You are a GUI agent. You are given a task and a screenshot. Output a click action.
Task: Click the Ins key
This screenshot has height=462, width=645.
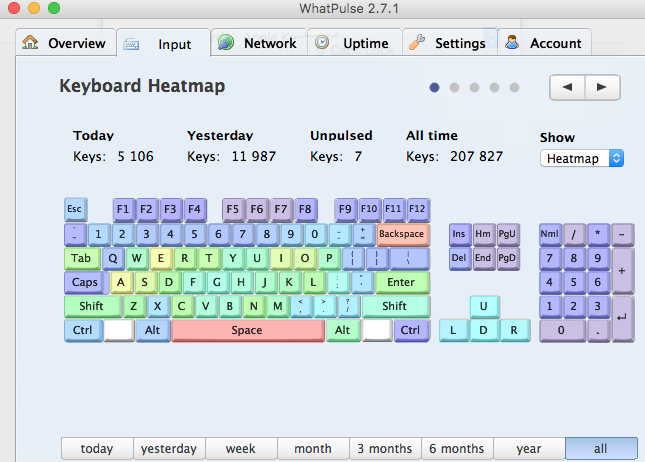tap(460, 234)
